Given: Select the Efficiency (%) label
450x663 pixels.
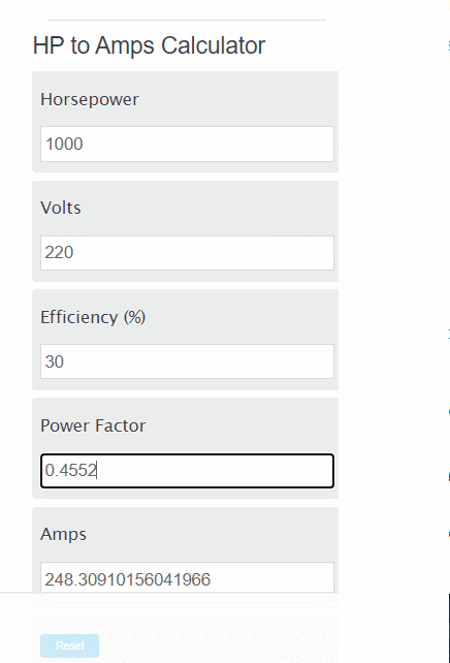Looking at the screenshot, I should click(x=93, y=317).
